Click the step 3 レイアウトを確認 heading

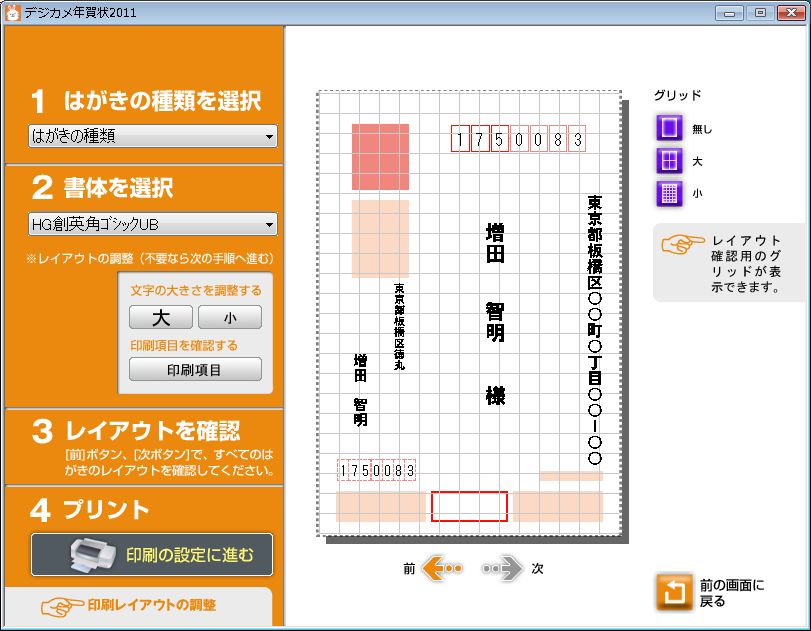pos(152,431)
